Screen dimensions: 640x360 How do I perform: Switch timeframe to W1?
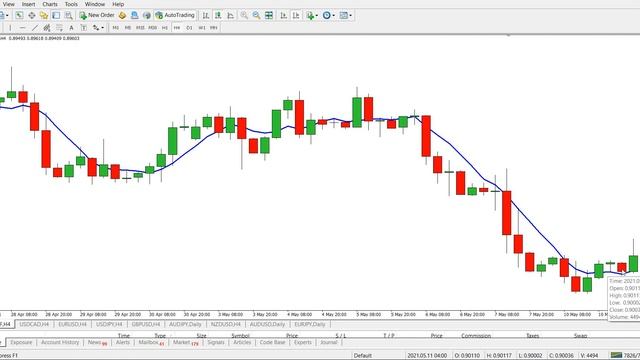[202, 28]
